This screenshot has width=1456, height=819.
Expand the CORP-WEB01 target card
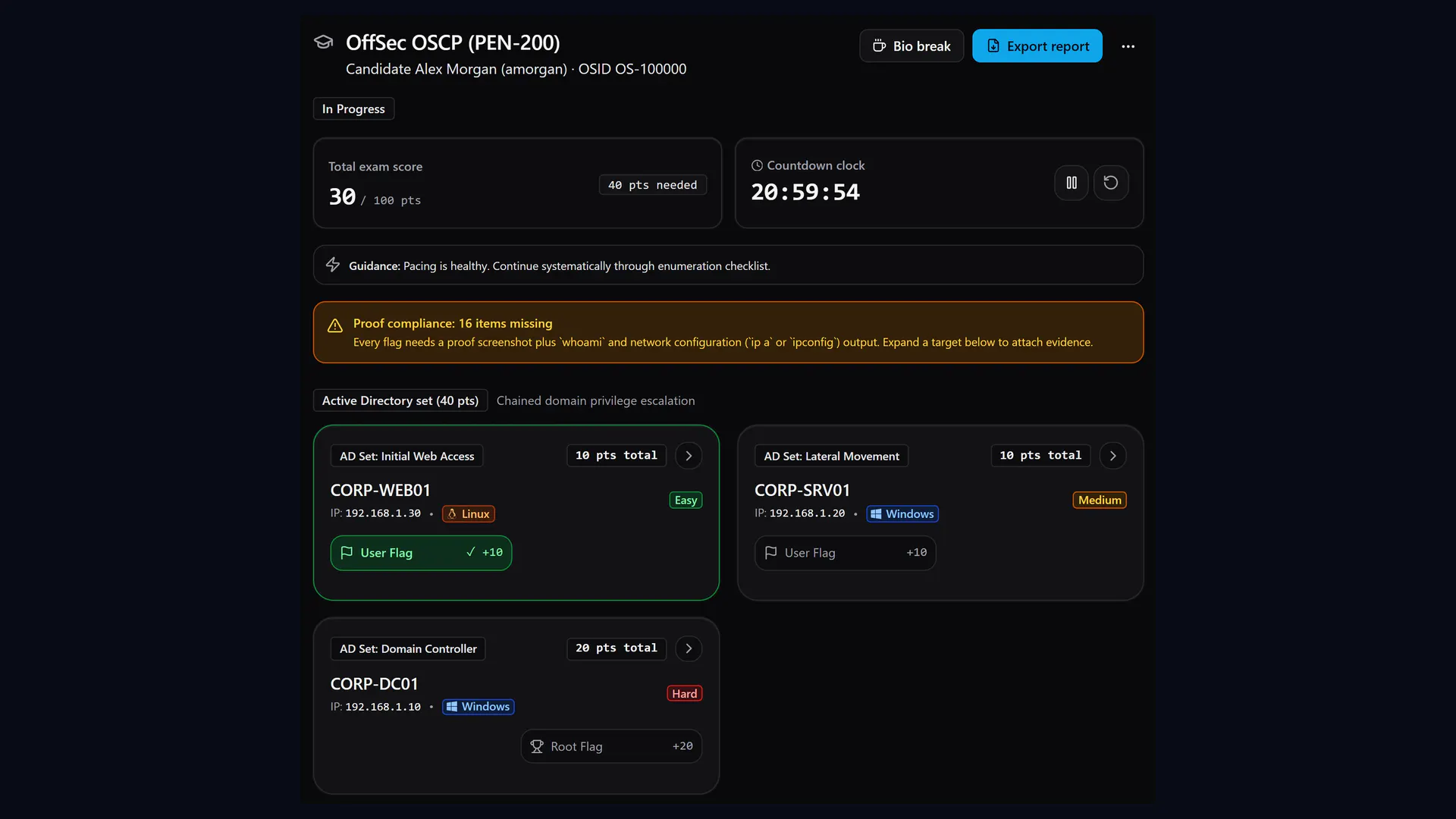tap(689, 456)
